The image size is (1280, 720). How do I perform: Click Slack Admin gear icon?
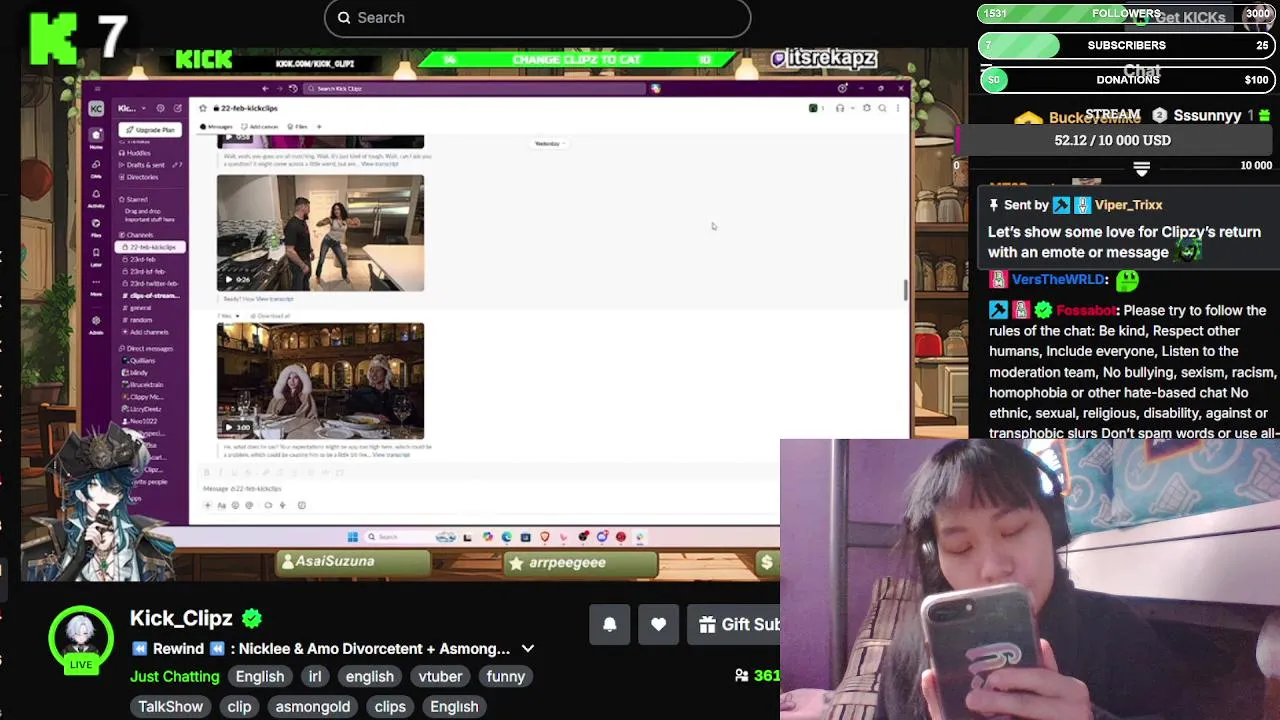point(96,325)
